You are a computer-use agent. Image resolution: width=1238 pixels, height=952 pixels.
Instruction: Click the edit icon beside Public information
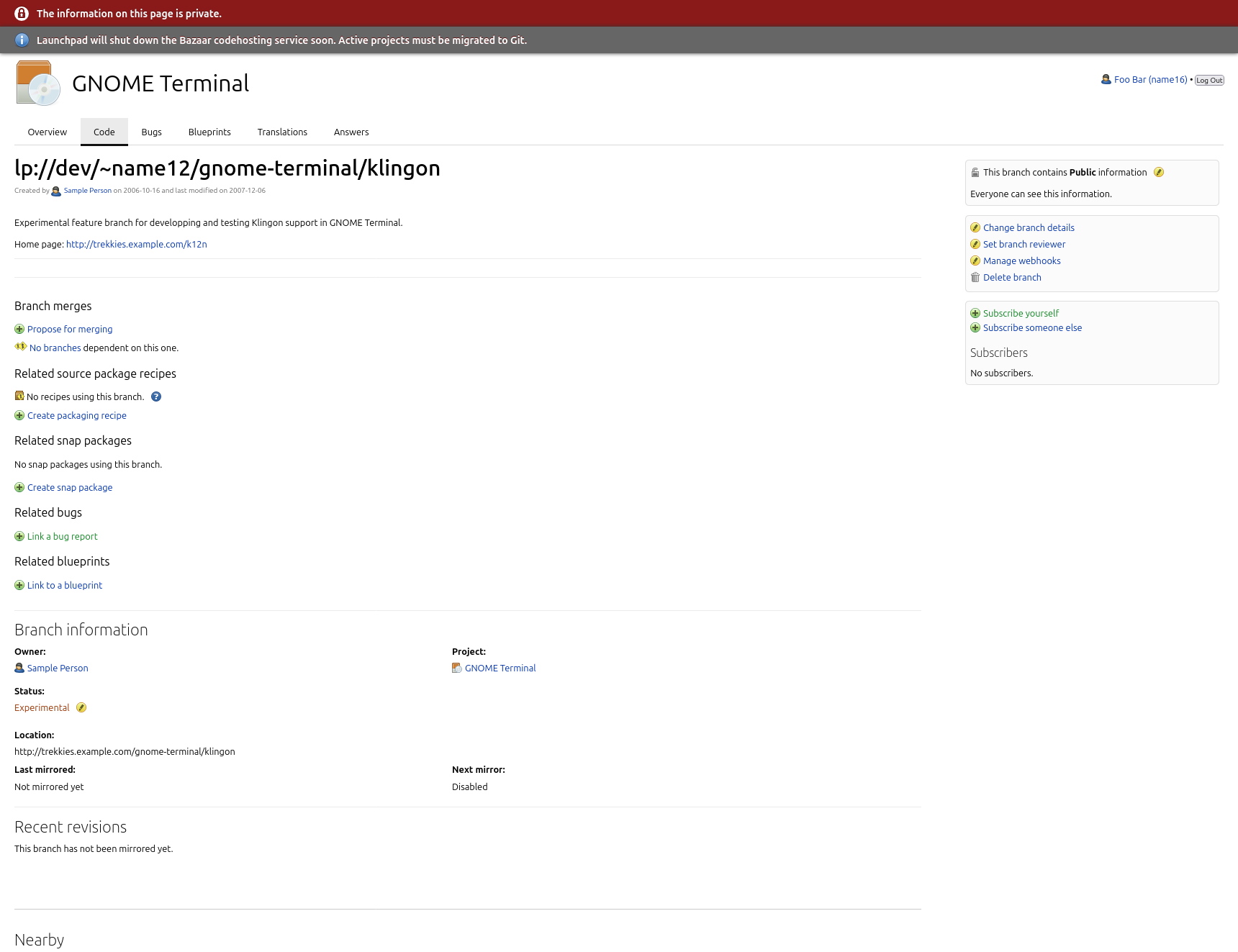click(1158, 173)
